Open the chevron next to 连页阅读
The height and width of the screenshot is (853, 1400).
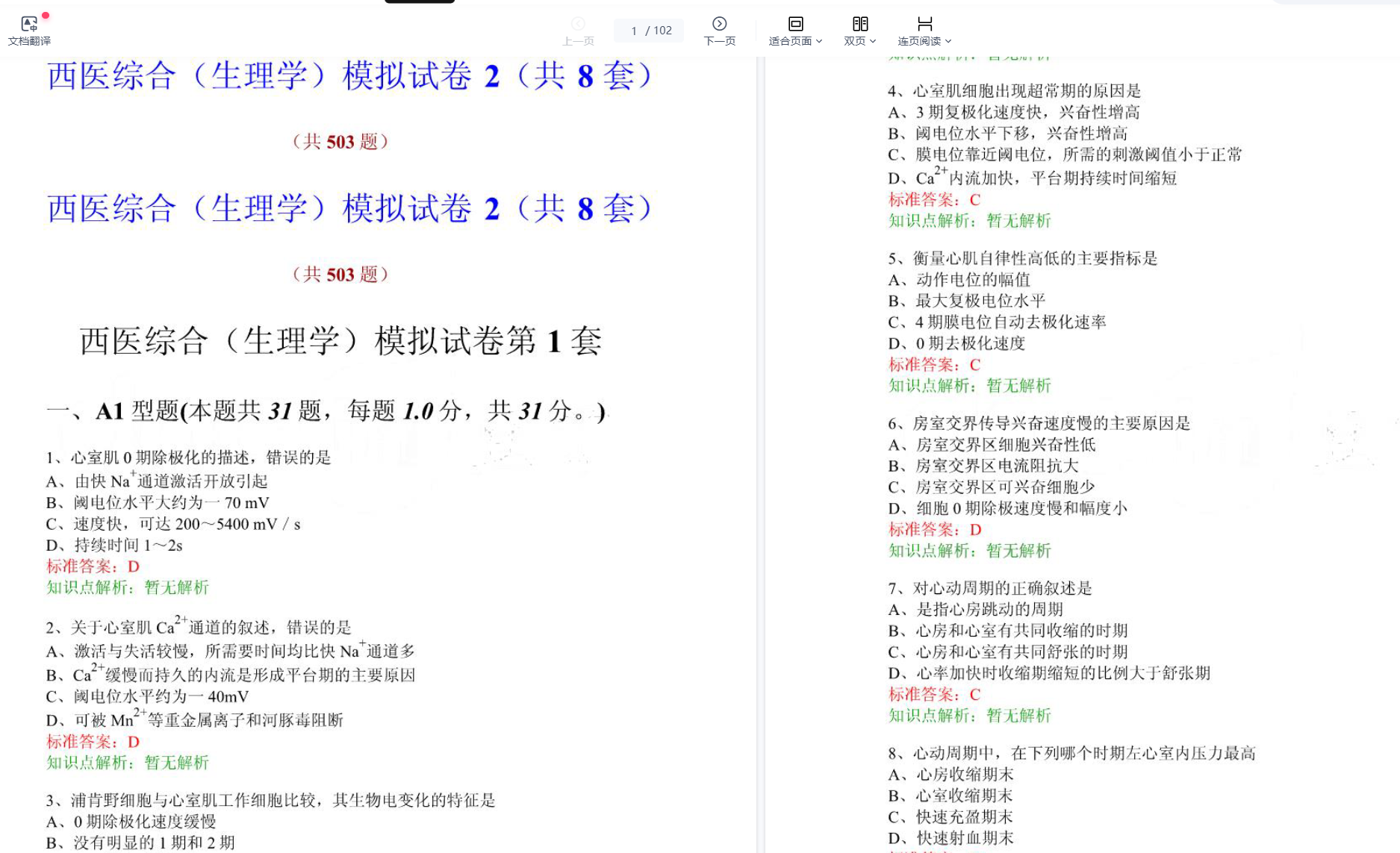pos(948,42)
